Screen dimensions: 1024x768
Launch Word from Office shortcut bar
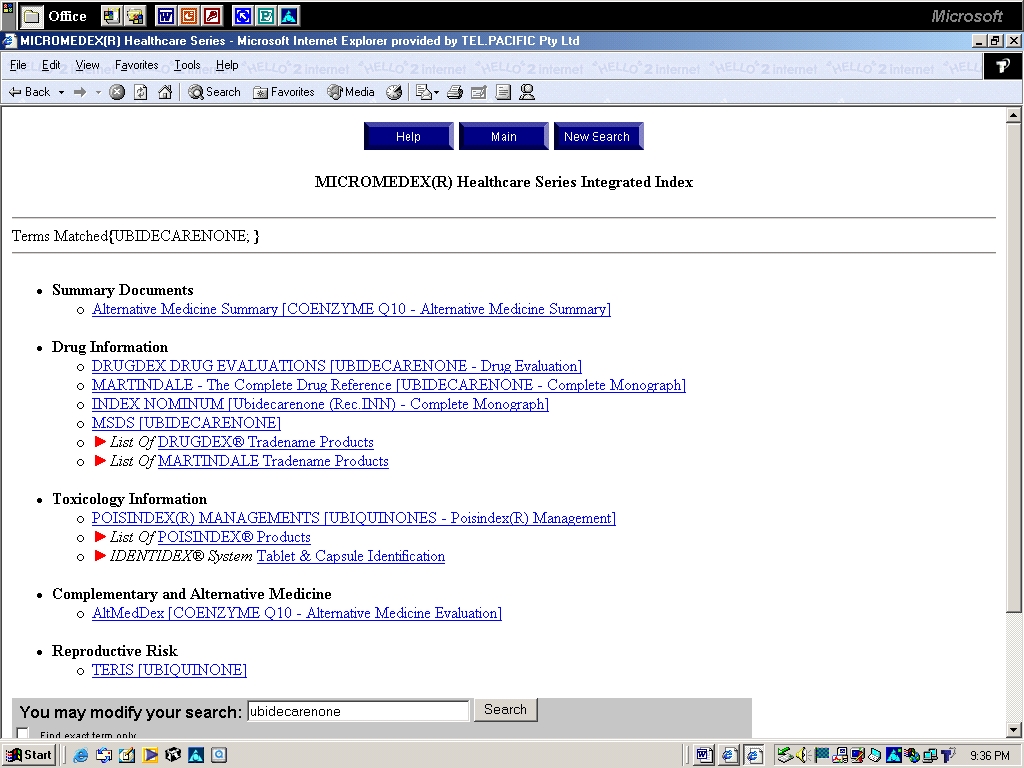(166, 16)
